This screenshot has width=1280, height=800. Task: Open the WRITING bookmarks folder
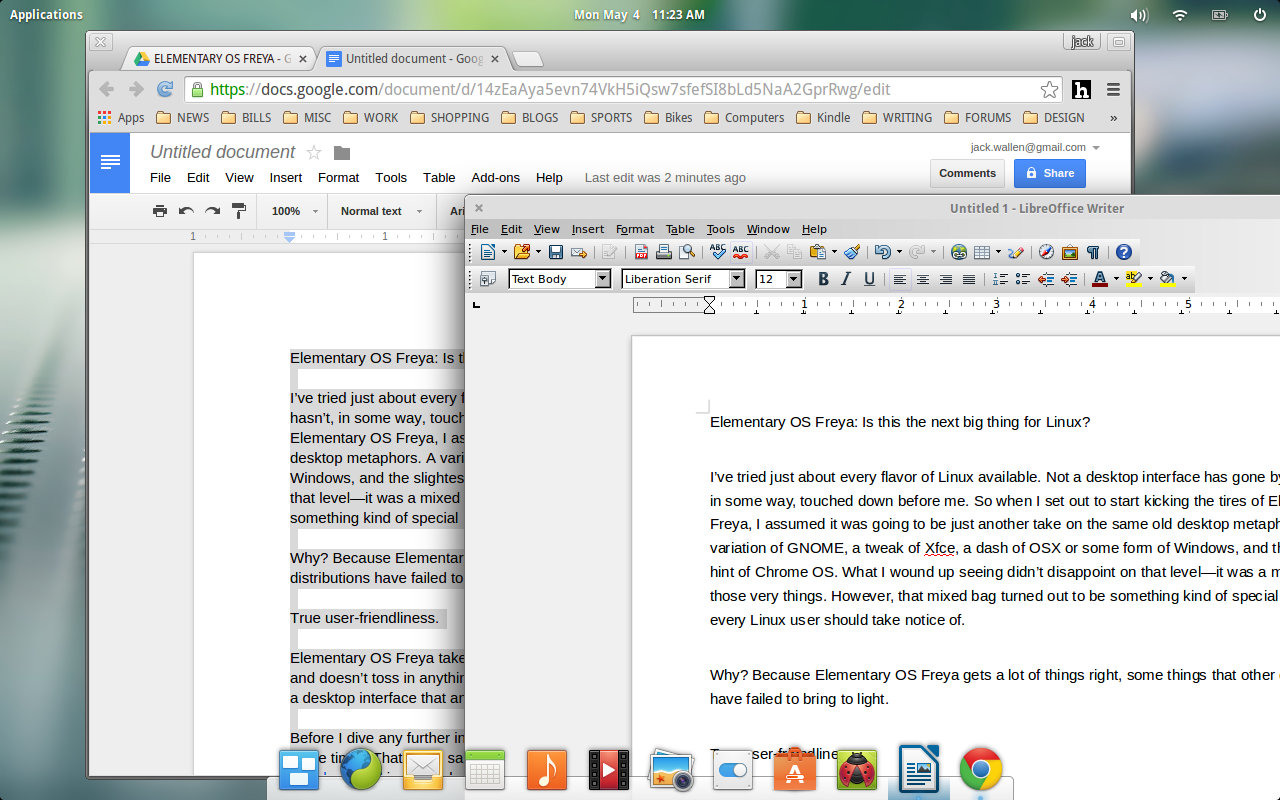[897, 117]
